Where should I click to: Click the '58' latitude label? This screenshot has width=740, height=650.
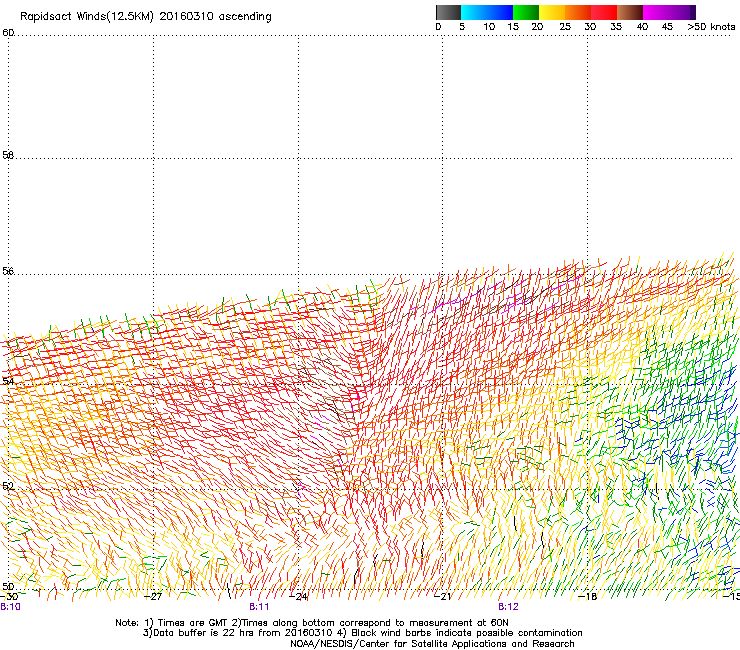coord(8,155)
